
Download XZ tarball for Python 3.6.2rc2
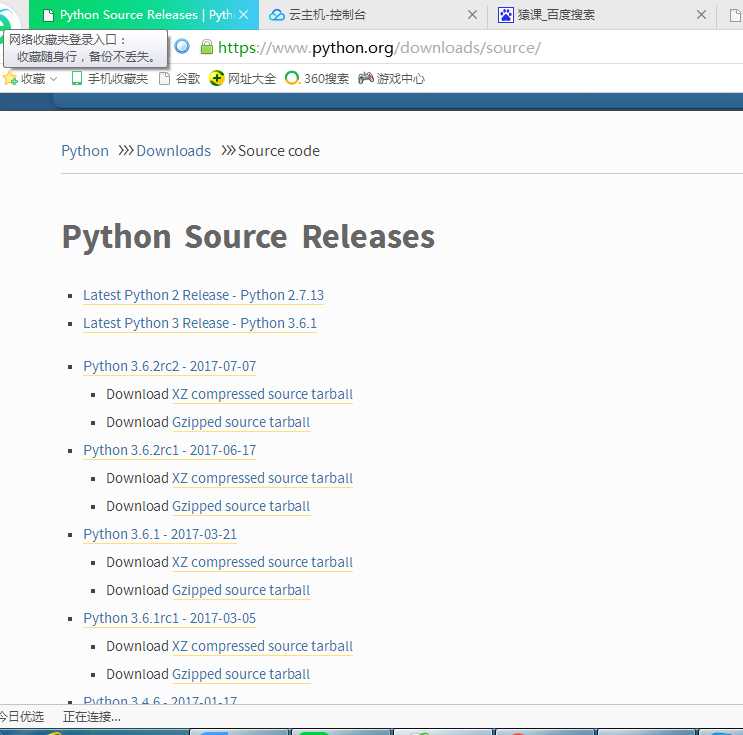263,394
